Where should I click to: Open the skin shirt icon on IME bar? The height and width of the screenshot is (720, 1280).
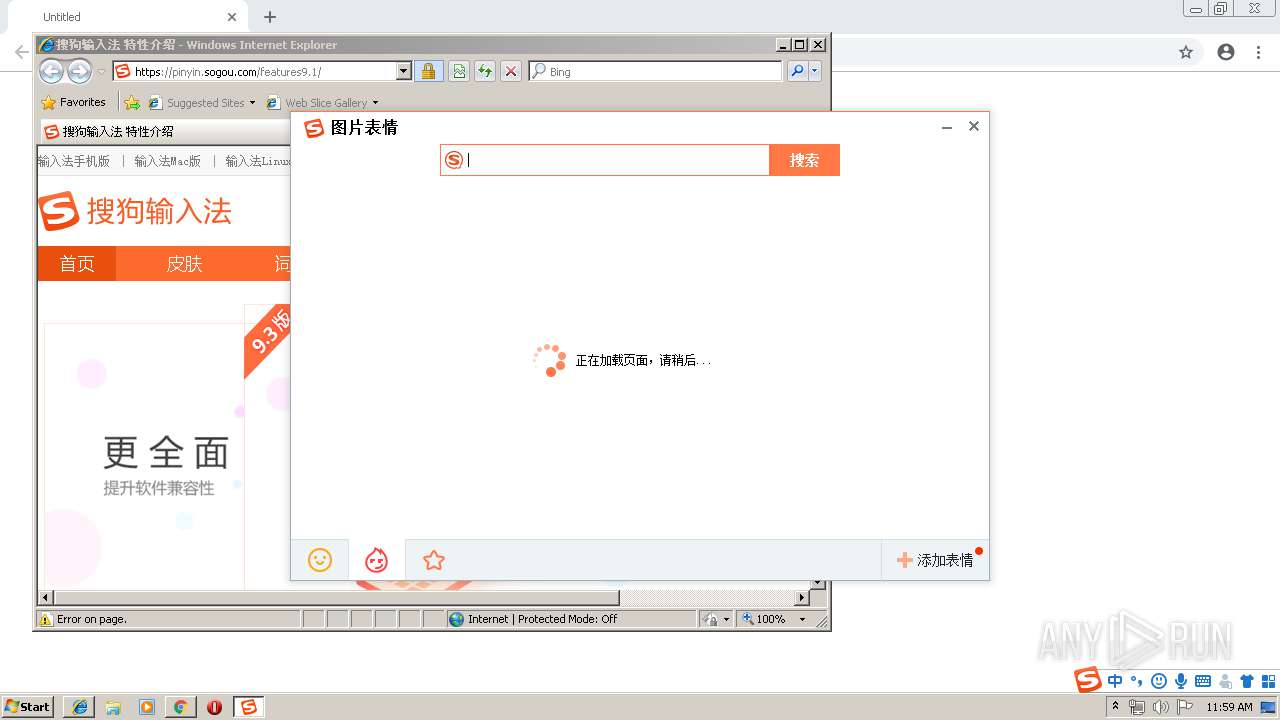pos(1247,681)
